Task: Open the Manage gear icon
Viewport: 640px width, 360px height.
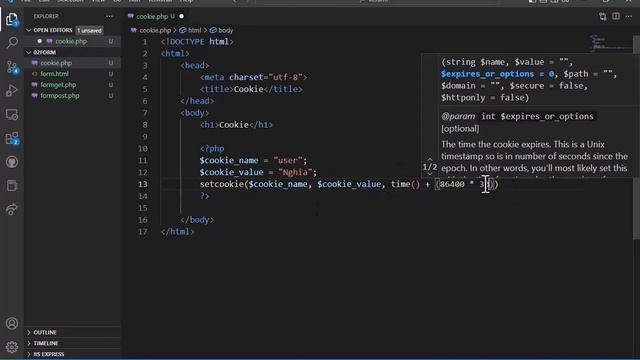Action: pyautogui.click(x=12, y=347)
